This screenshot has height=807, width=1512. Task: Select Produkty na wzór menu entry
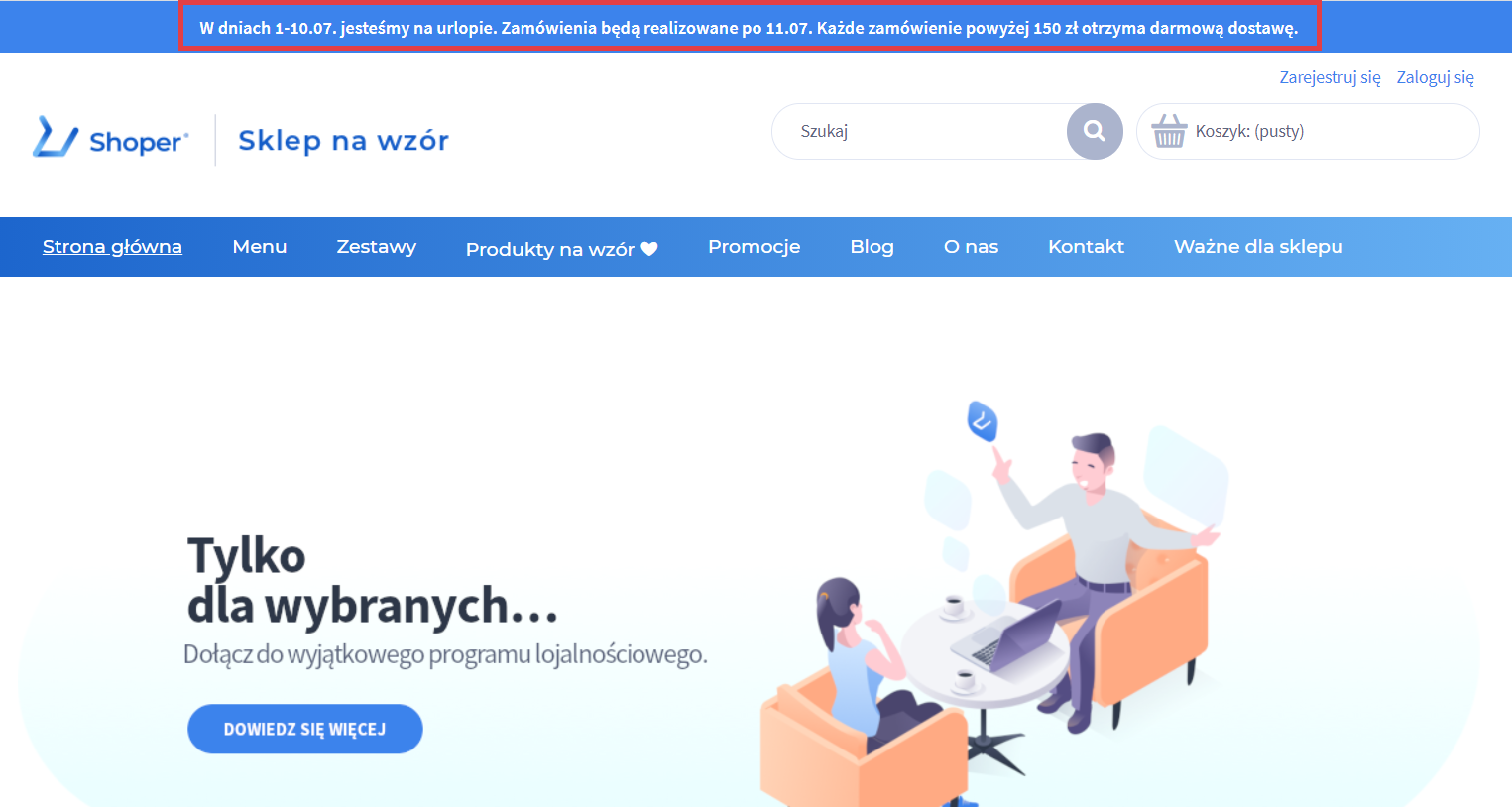(x=550, y=249)
